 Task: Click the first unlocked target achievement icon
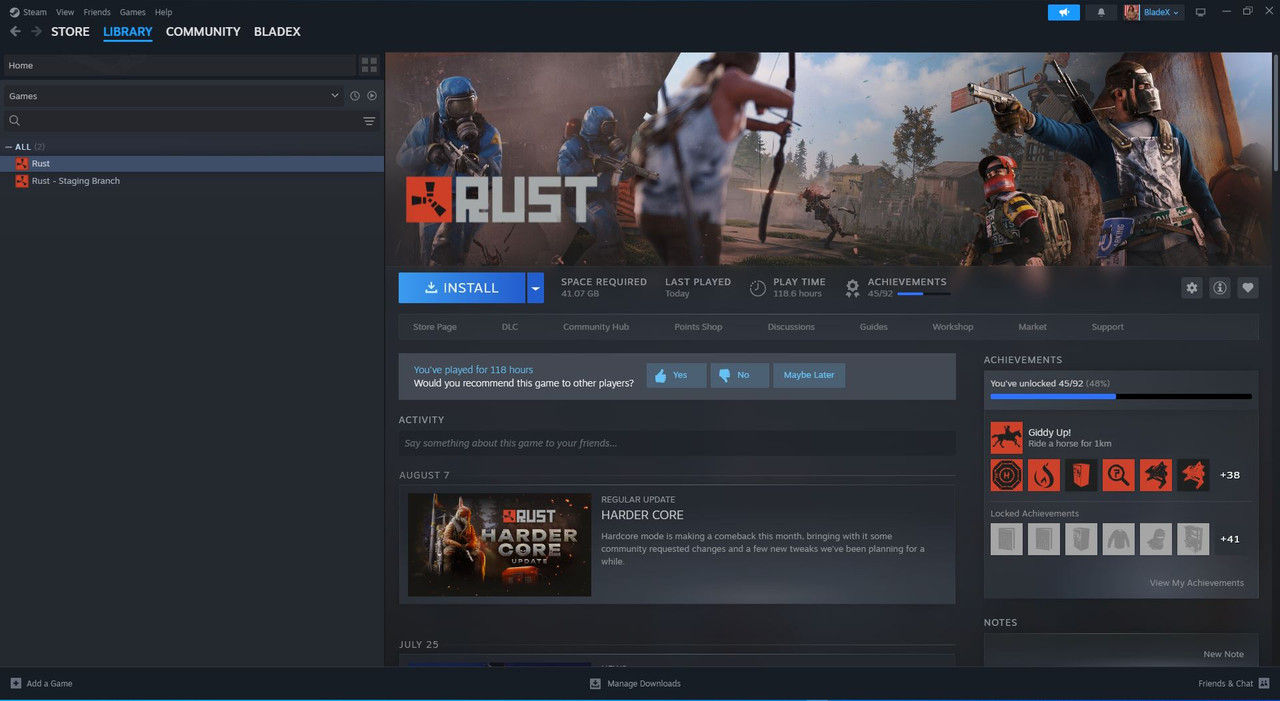click(1006, 475)
